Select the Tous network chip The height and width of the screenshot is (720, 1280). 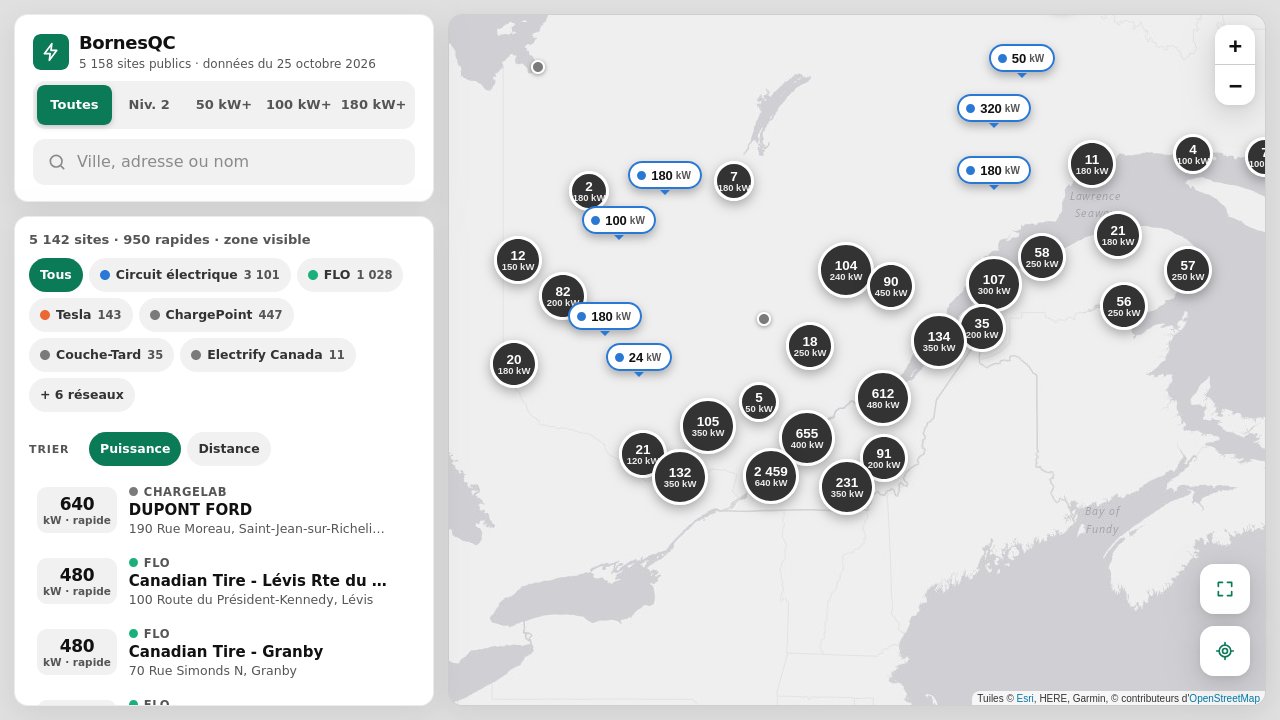tap(56, 275)
